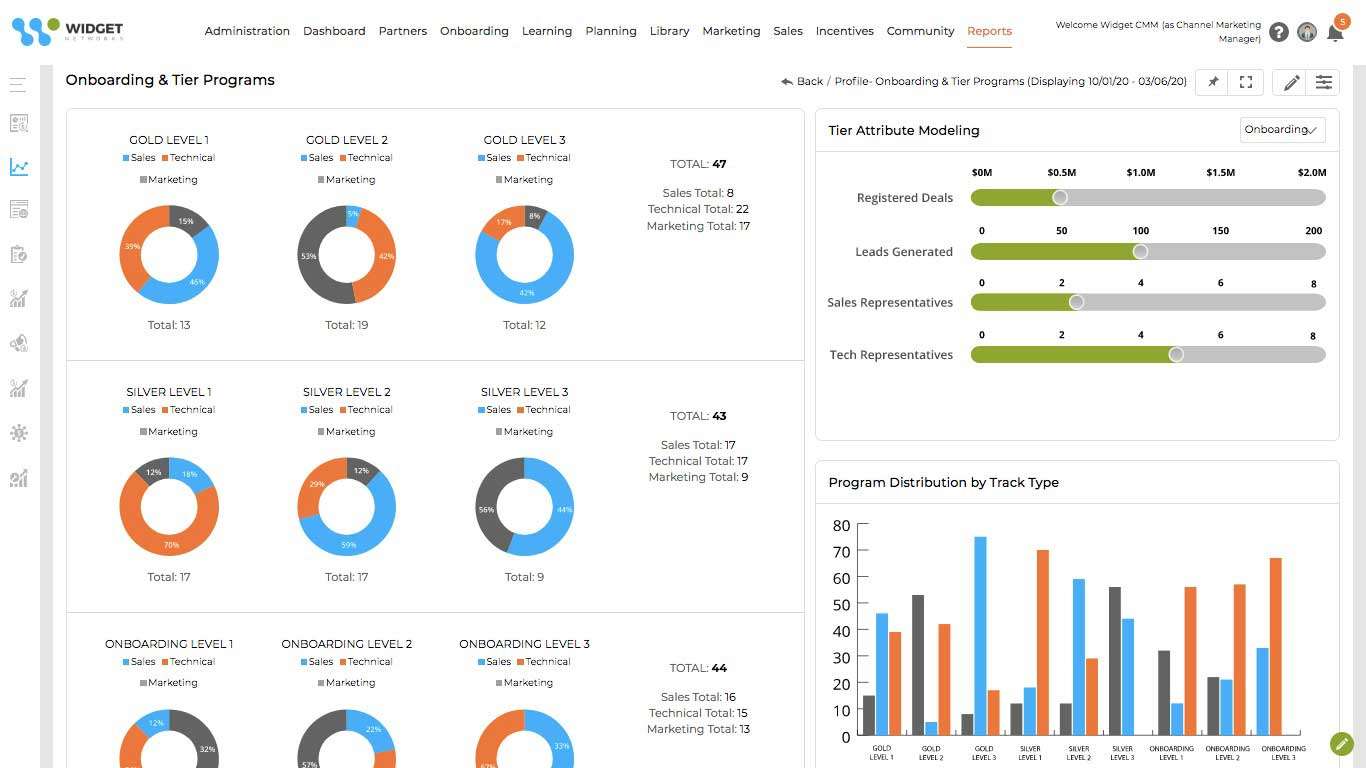Click the floating green edit pencil button
This screenshot has width=1366, height=768.
pos(1341,744)
